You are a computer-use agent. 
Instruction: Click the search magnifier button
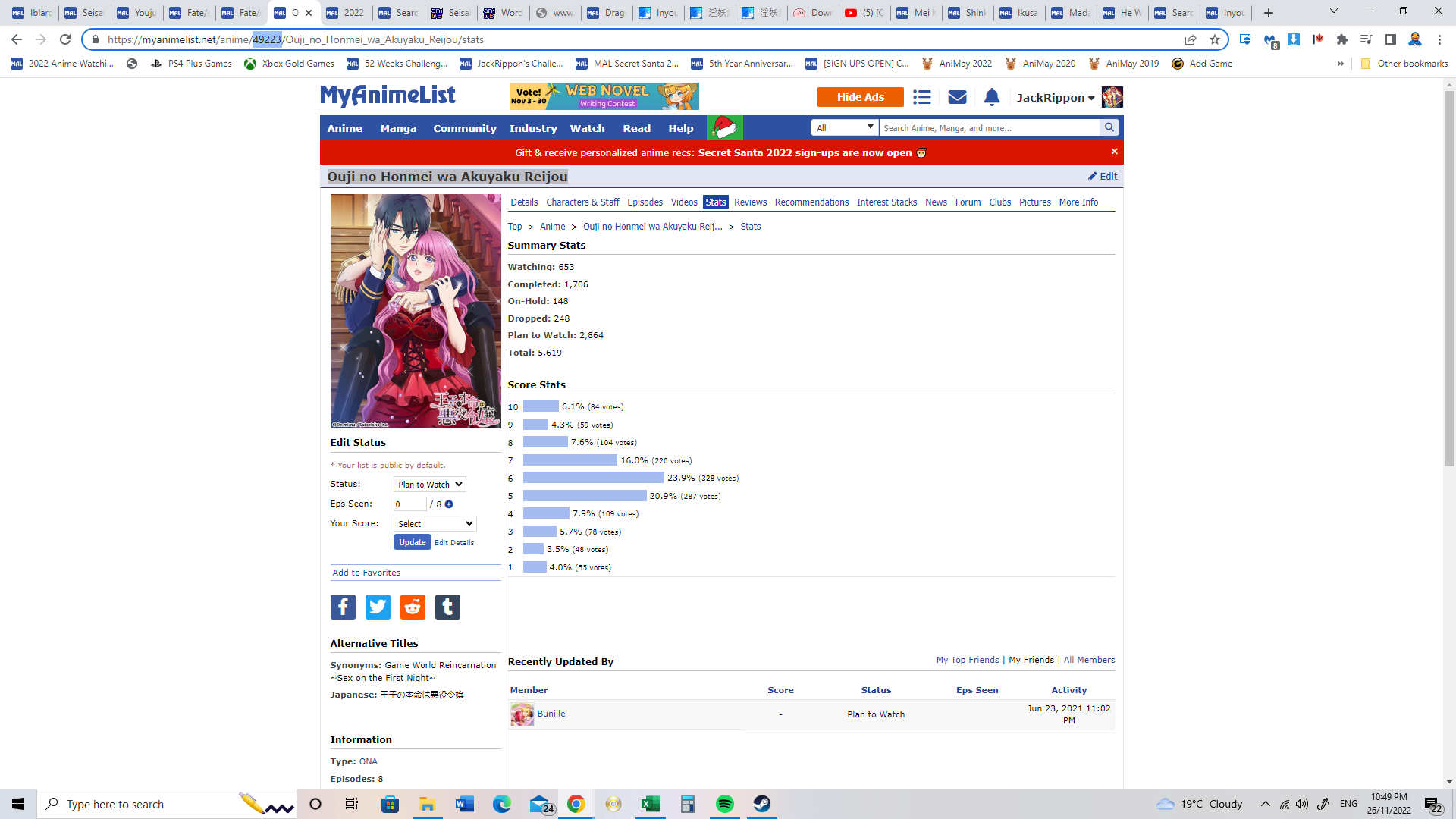coord(1109,127)
